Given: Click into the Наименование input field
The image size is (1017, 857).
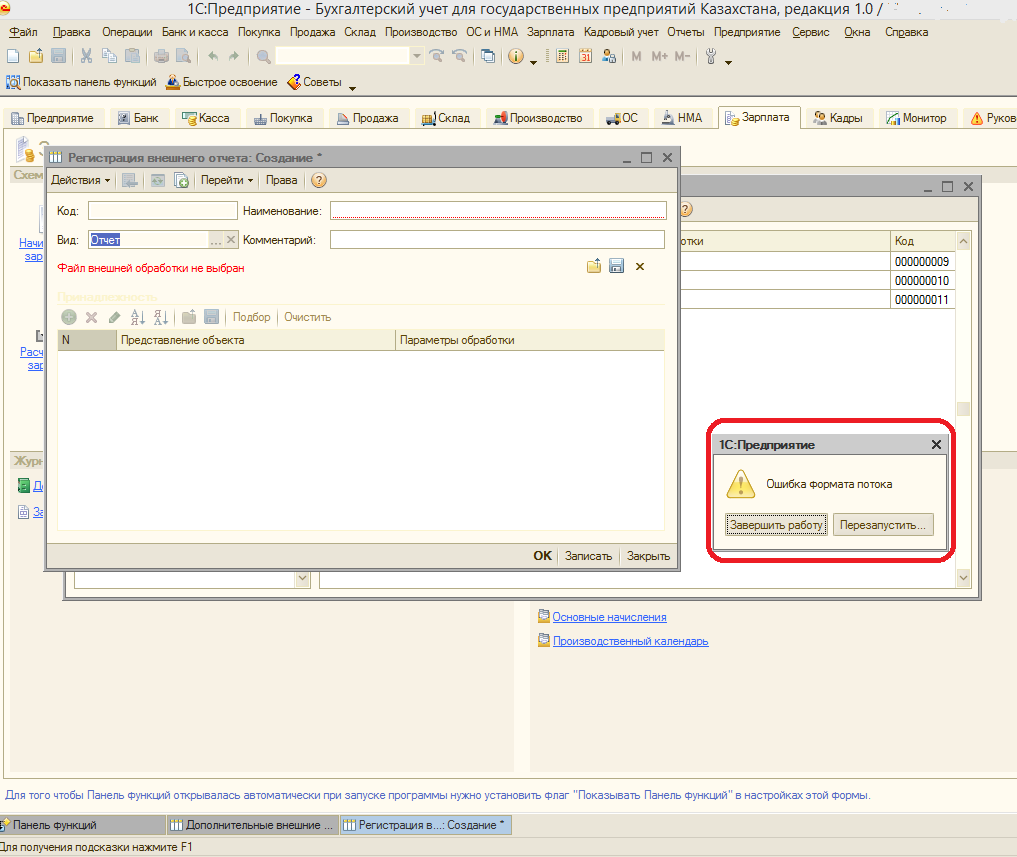Looking at the screenshot, I should (x=498, y=211).
